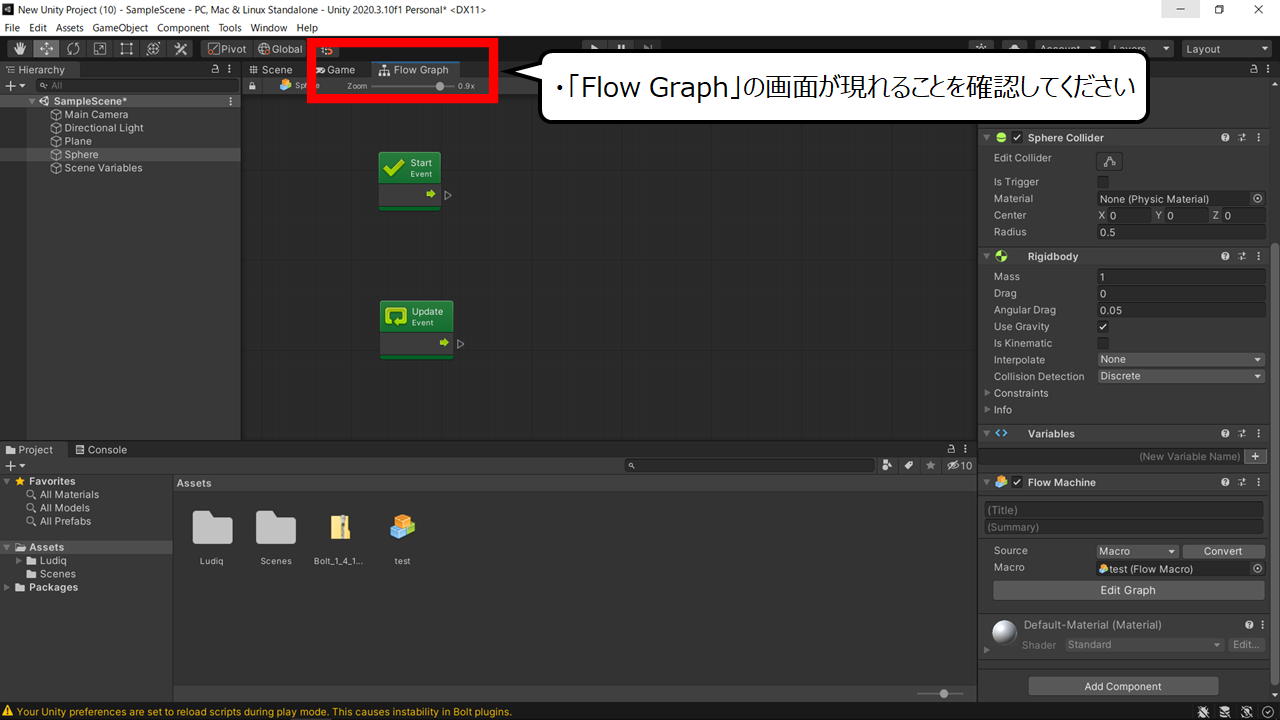The height and width of the screenshot is (720, 1280).
Task: Collapse the Sphere Collider component
Action: click(987, 138)
